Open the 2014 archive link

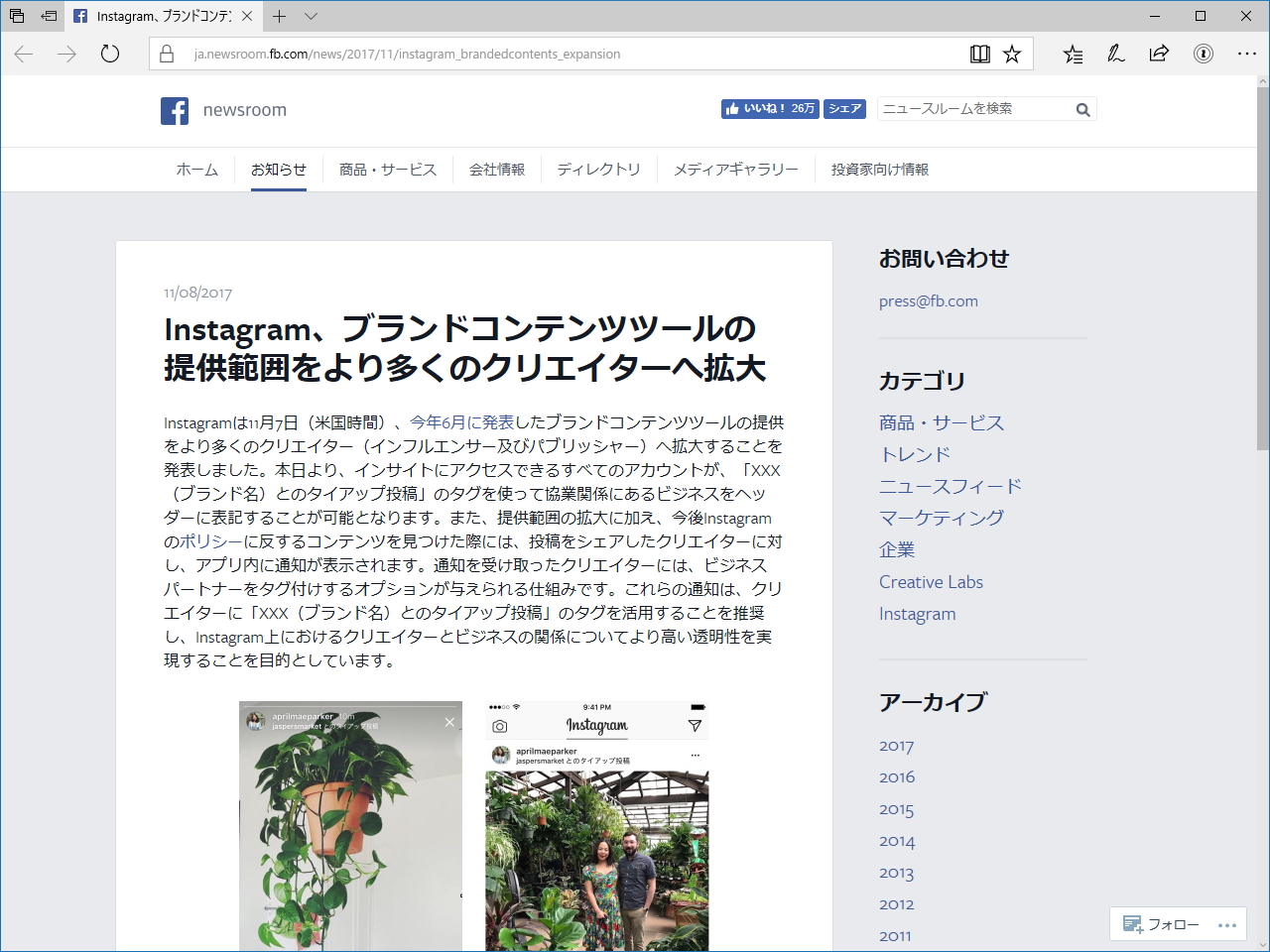tap(897, 841)
